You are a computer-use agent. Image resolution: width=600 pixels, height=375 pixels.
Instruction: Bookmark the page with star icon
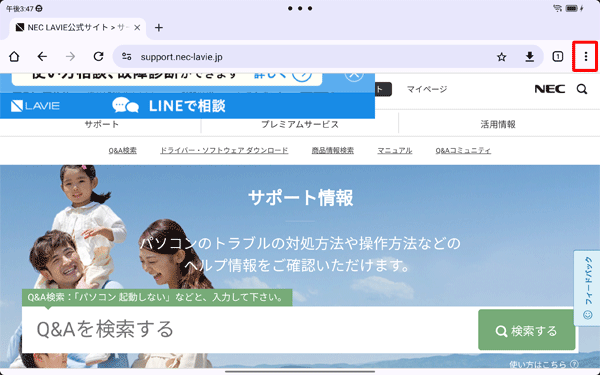pyautogui.click(x=501, y=57)
